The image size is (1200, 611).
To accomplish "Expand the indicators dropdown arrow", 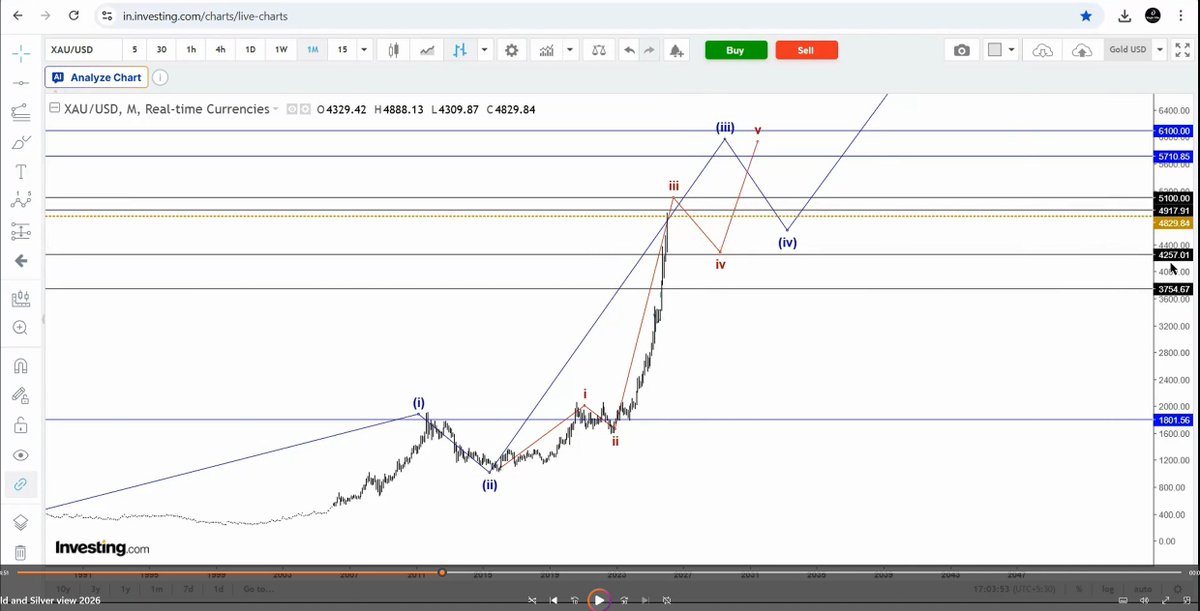I will [570, 50].
